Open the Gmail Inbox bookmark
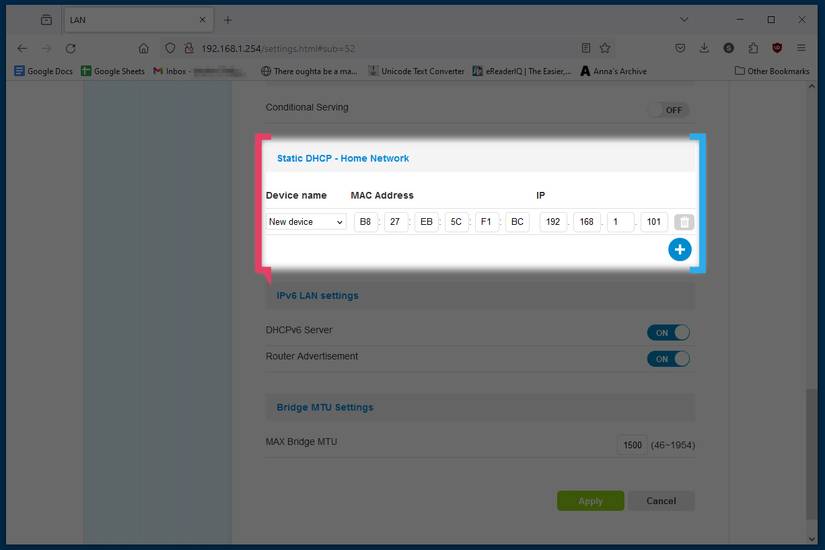The height and width of the screenshot is (550, 825). click(199, 71)
